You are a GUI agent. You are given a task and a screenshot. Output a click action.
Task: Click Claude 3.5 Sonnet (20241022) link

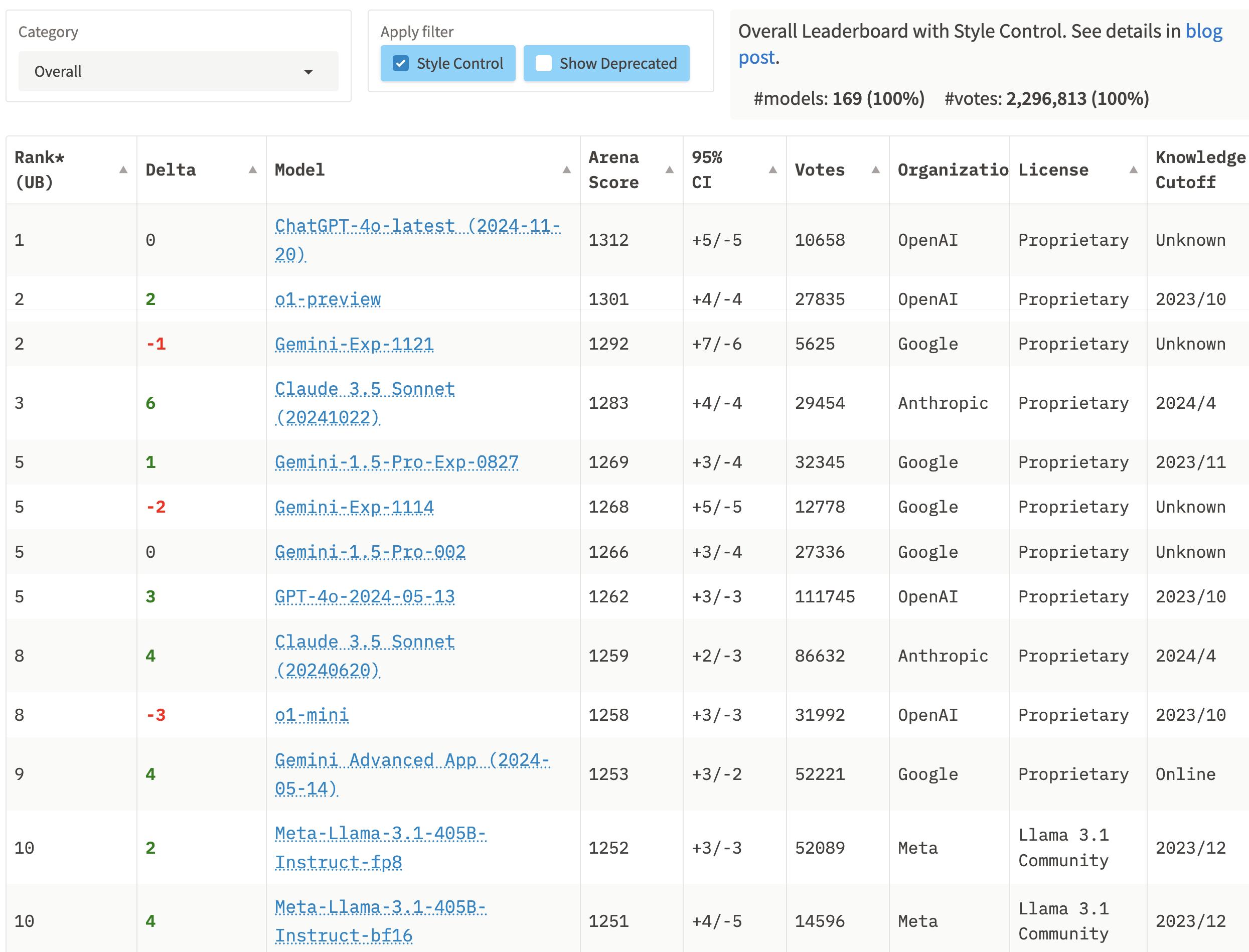pyautogui.click(x=364, y=389)
